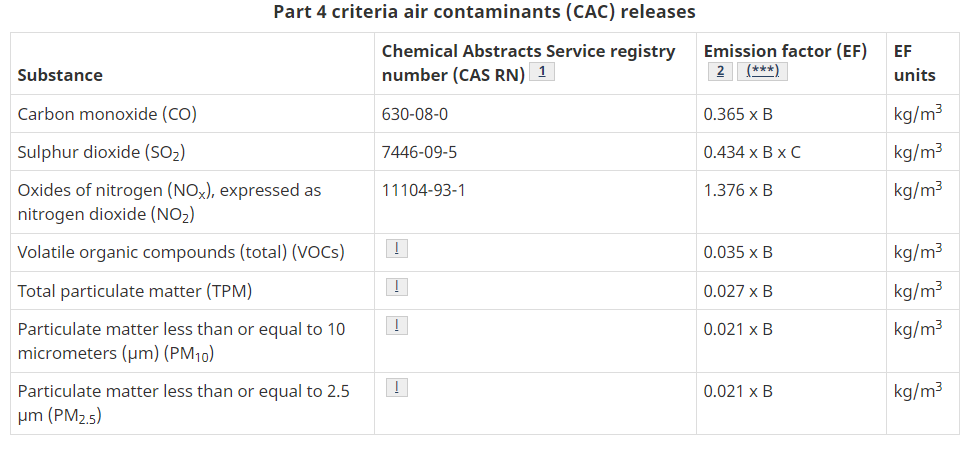This screenshot has height=452, width=967.
Task: Click the exclamation footnote in TPM row
Action: coord(397,287)
